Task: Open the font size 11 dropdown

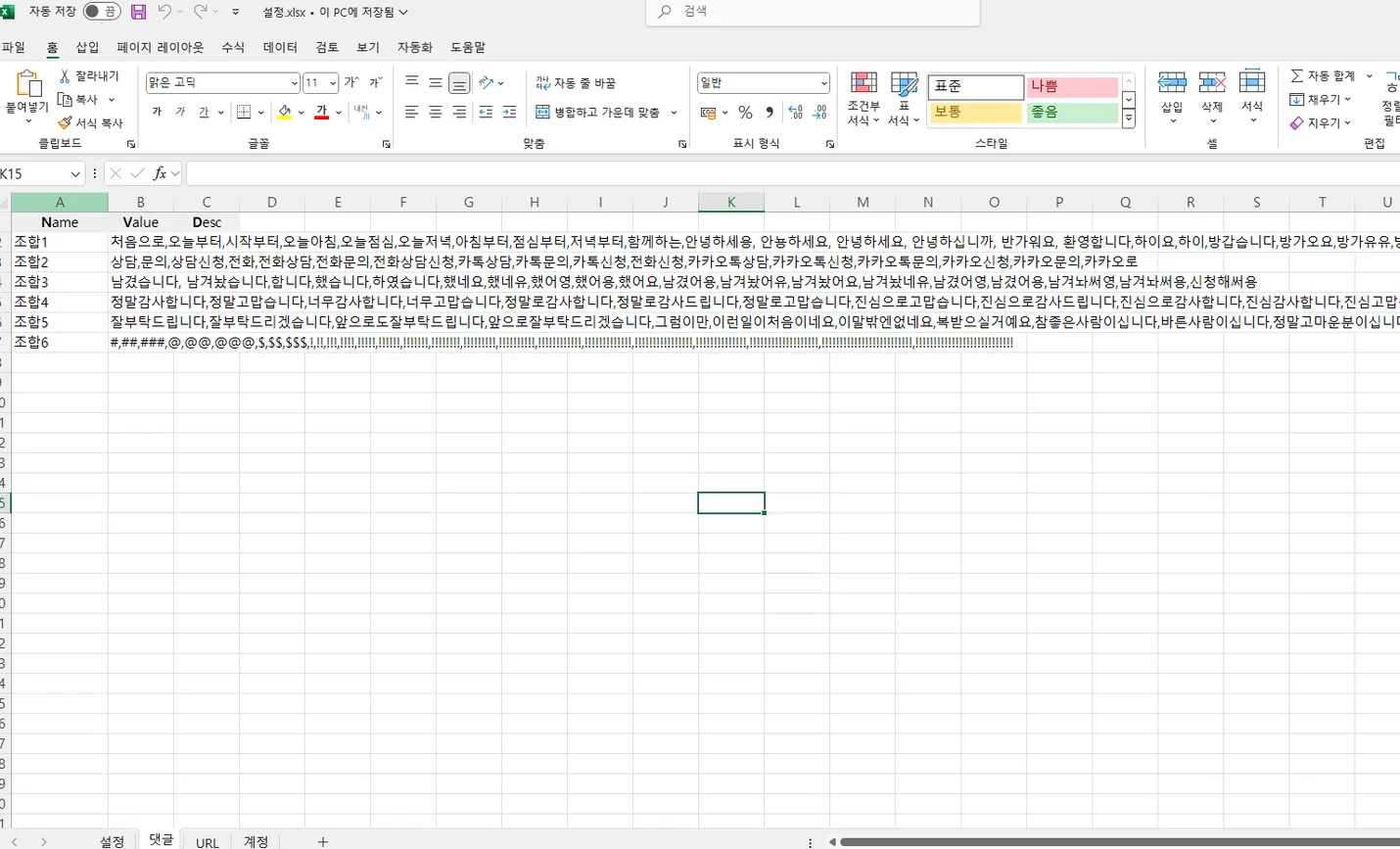Action: tap(333, 83)
